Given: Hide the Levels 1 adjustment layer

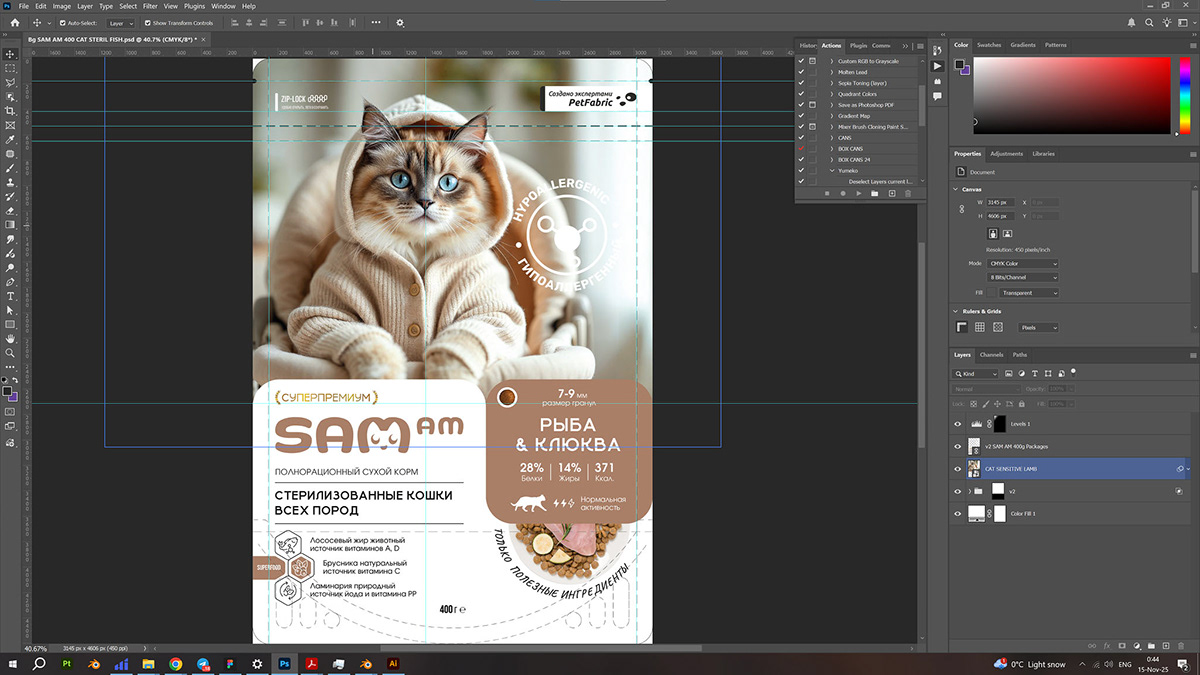Looking at the screenshot, I should [957, 424].
